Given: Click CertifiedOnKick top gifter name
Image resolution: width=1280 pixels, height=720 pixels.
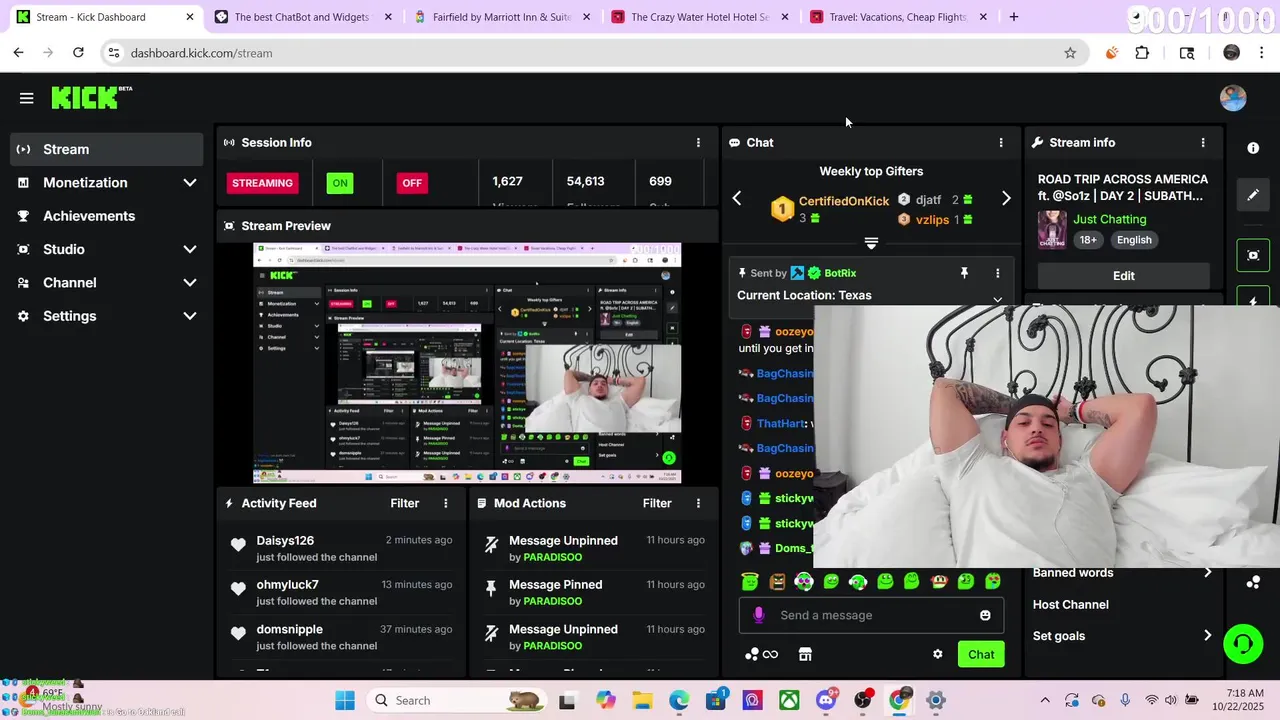Looking at the screenshot, I should (844, 201).
